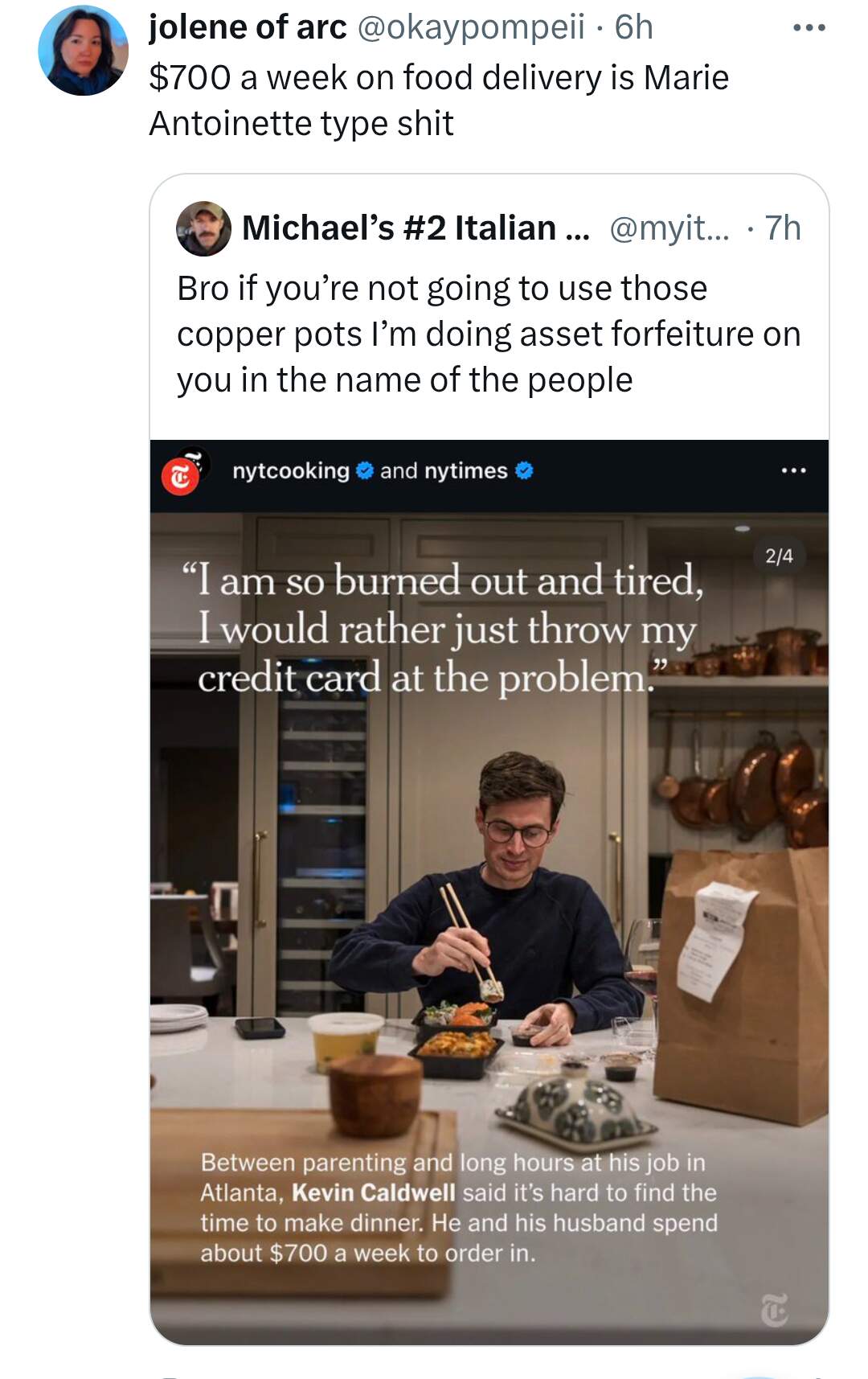Viewport: 868px width, 1379px height.
Task: Open the tweet's three-dot more menu
Action: (809, 28)
